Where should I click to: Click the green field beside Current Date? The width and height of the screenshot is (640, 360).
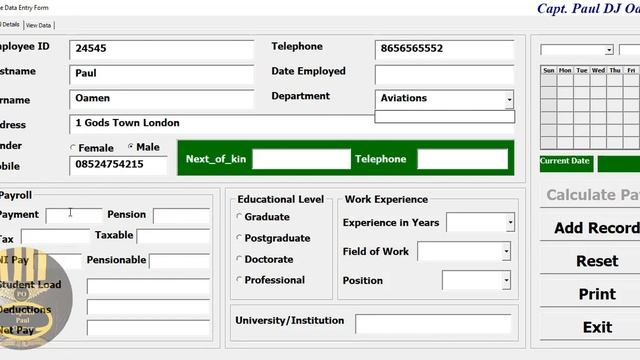point(619,164)
